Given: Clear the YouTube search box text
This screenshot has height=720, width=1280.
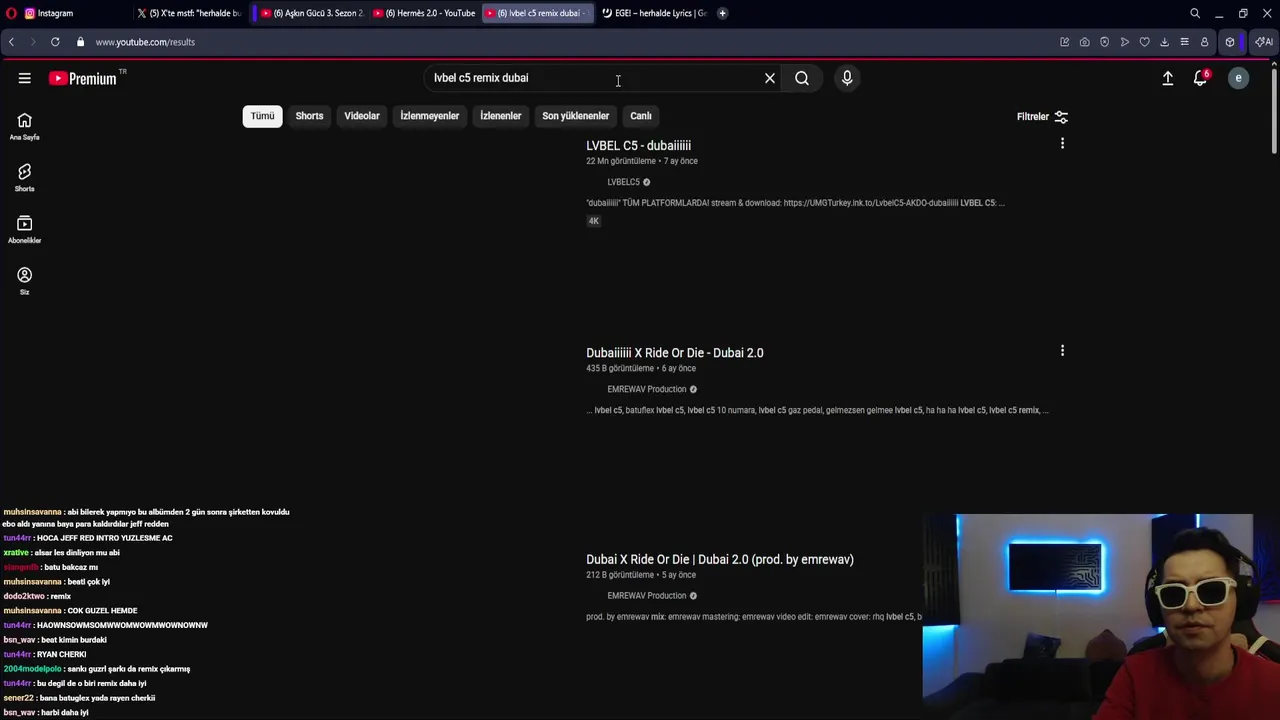Looking at the screenshot, I should [x=770, y=78].
